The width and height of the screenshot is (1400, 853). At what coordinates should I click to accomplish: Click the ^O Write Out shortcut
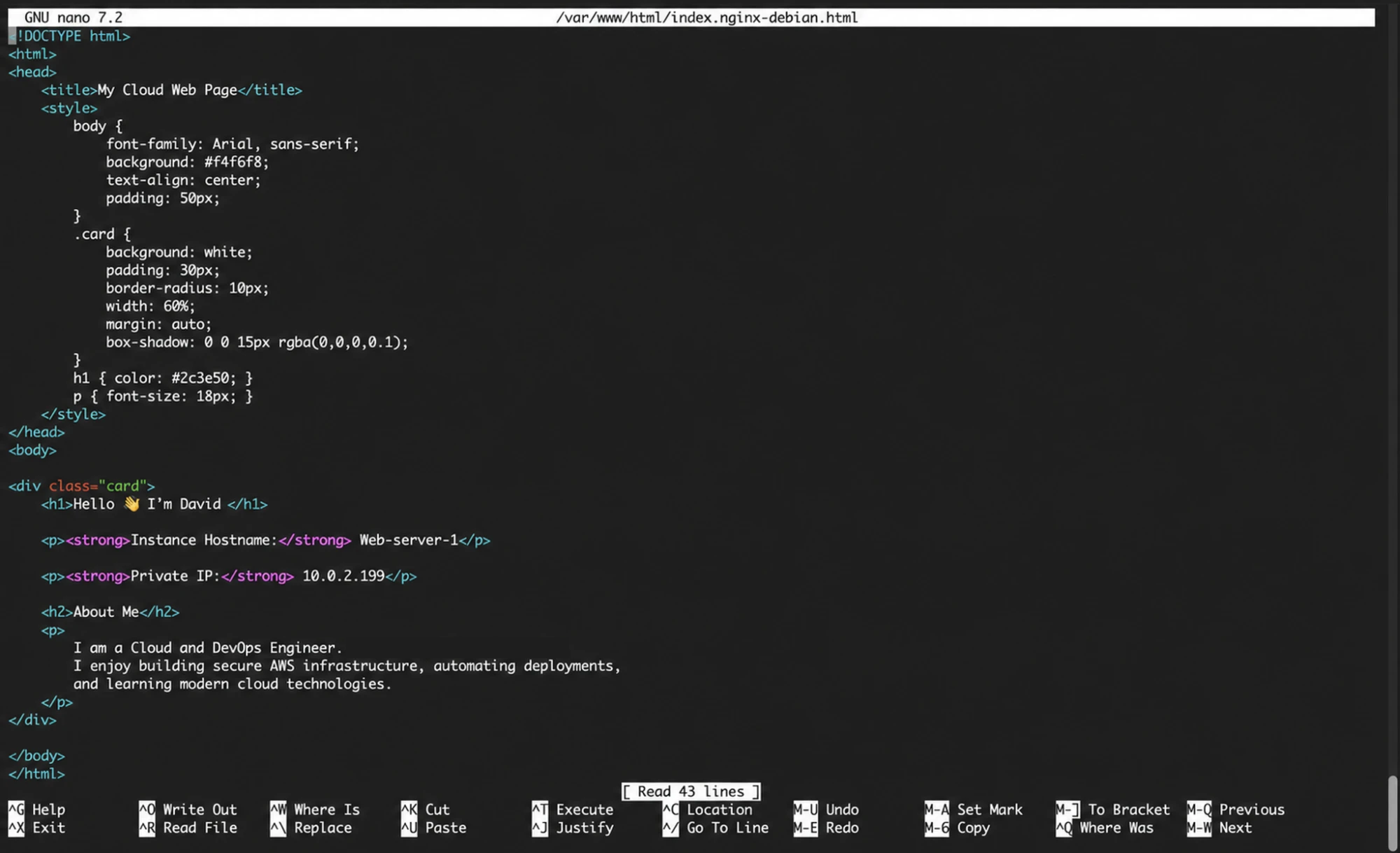[188, 810]
